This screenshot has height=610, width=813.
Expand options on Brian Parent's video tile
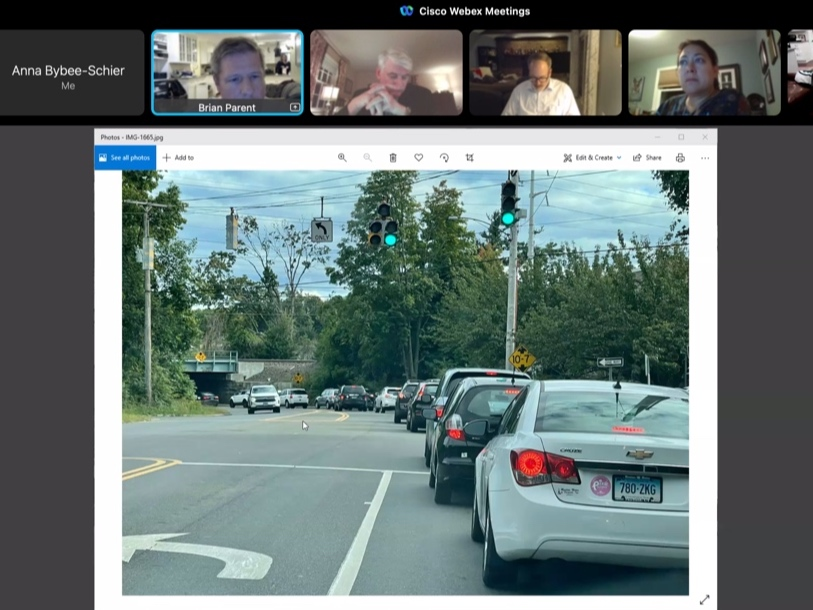[x=294, y=107]
